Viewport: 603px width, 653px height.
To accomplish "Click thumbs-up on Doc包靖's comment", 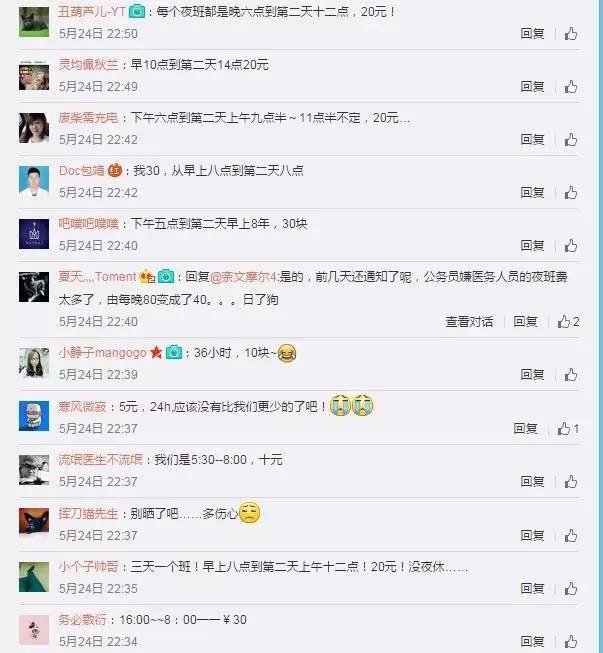I will click(x=571, y=192).
